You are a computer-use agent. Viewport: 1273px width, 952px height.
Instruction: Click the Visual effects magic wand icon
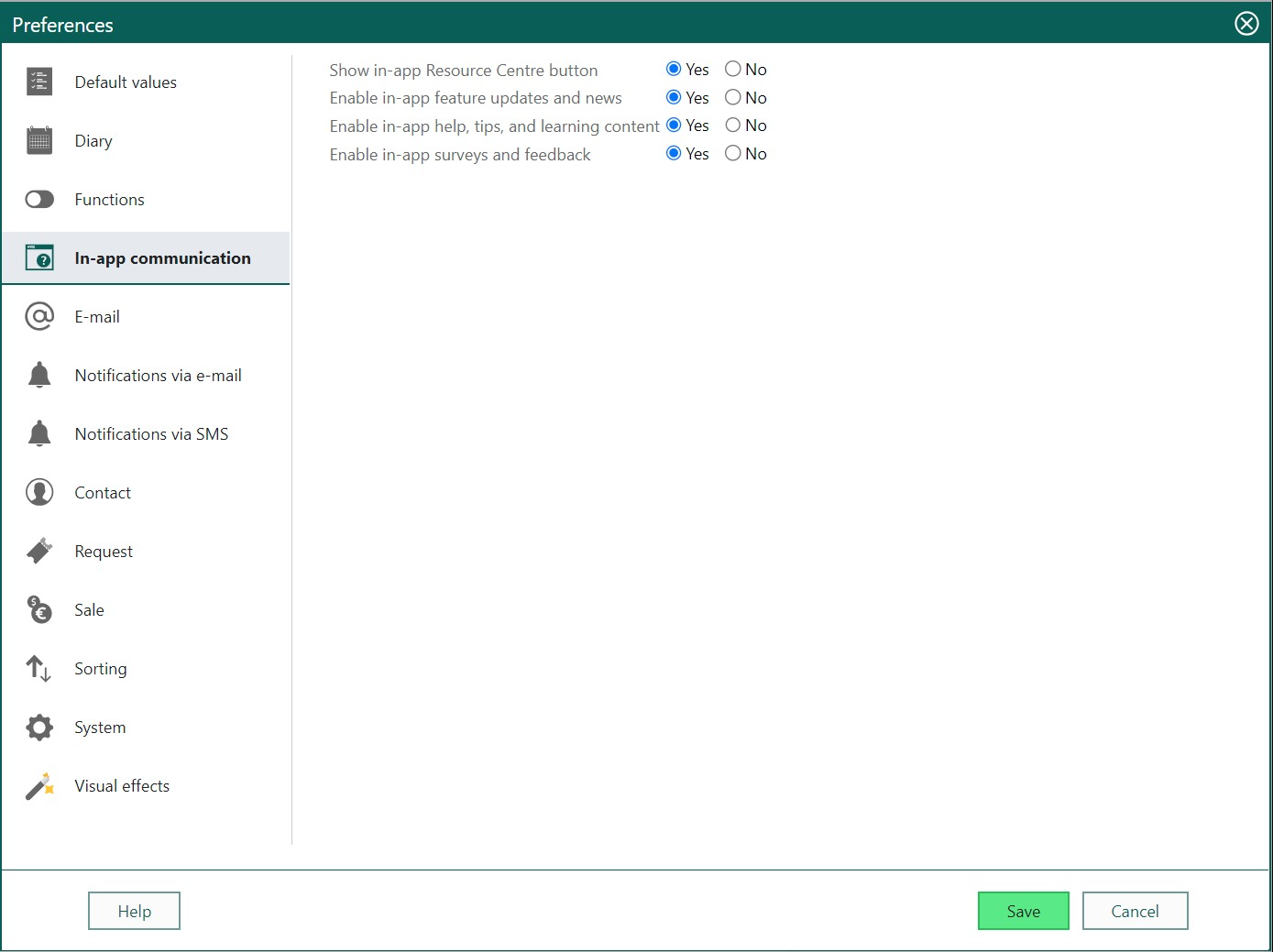39,786
